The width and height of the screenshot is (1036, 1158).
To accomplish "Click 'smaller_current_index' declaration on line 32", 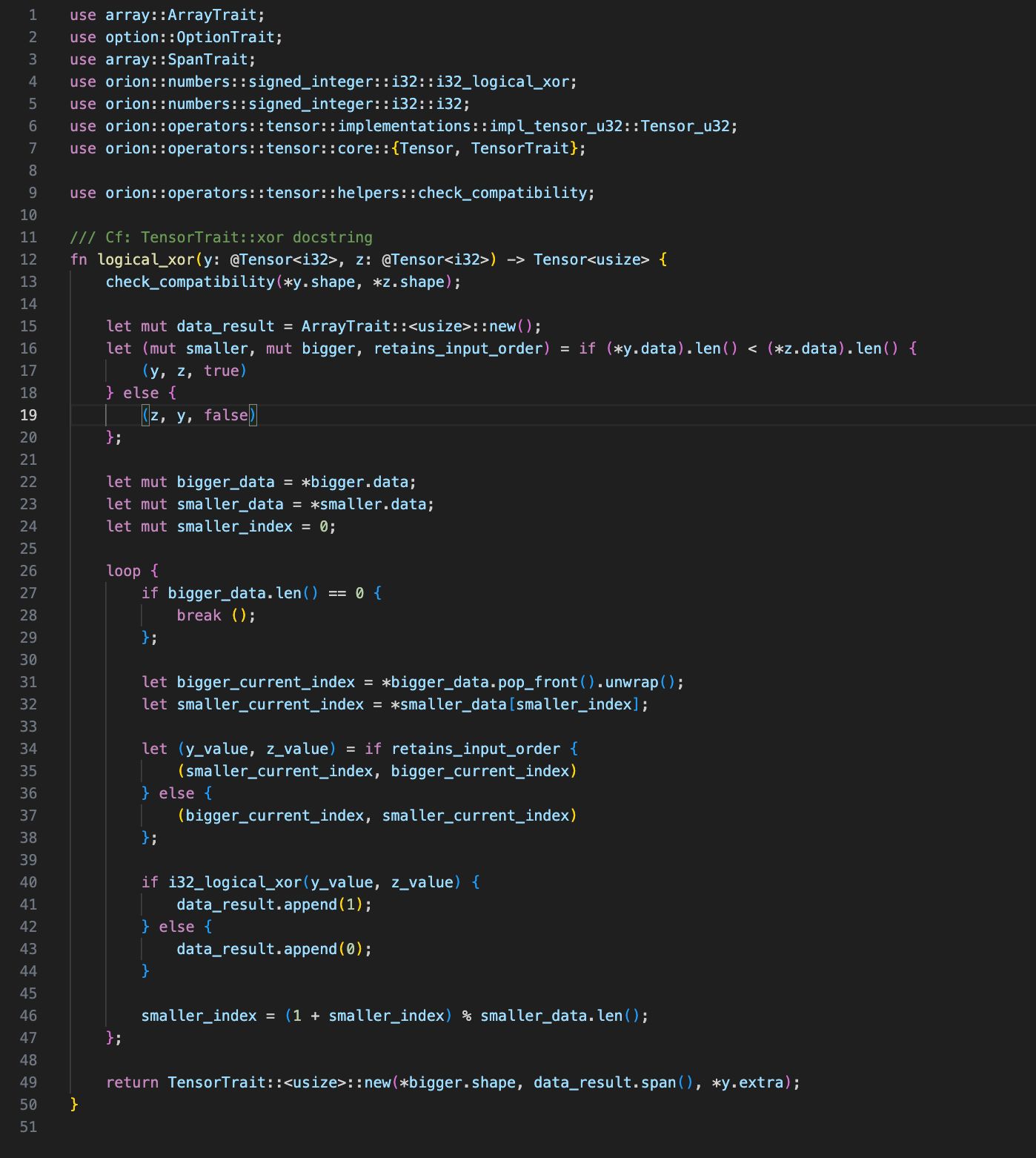I will tap(270, 704).
